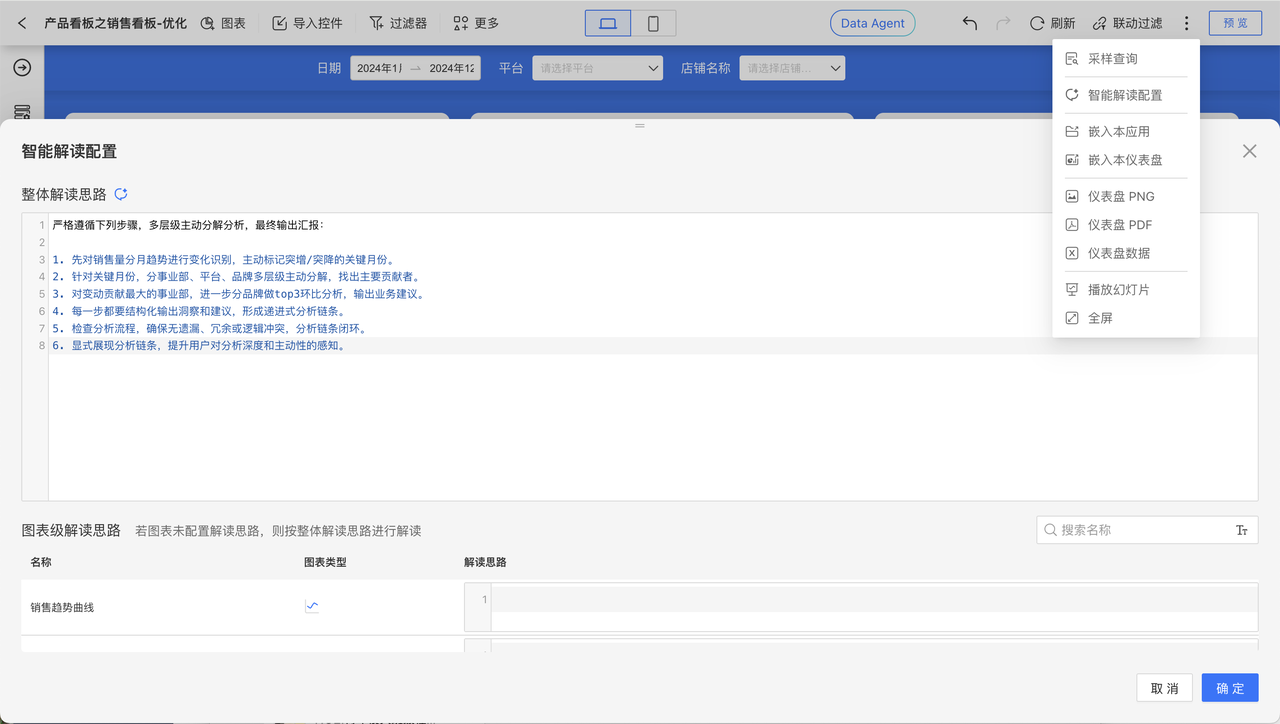1280x724 pixels.
Task: Click the 导入控件 toolbar button
Action: click(307, 23)
